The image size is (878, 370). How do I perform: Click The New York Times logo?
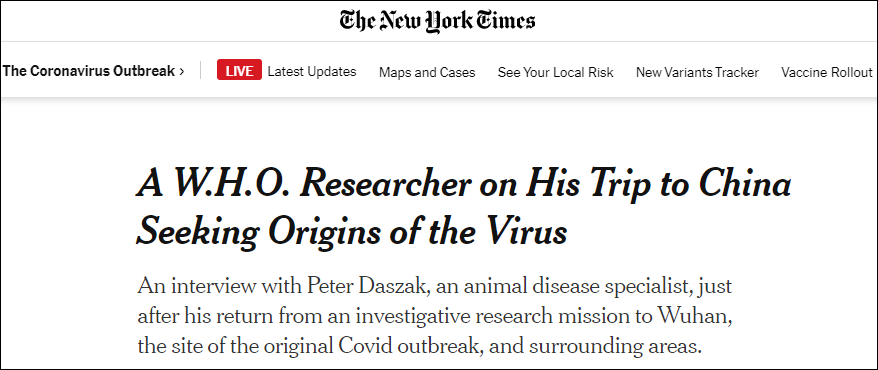coord(437,21)
